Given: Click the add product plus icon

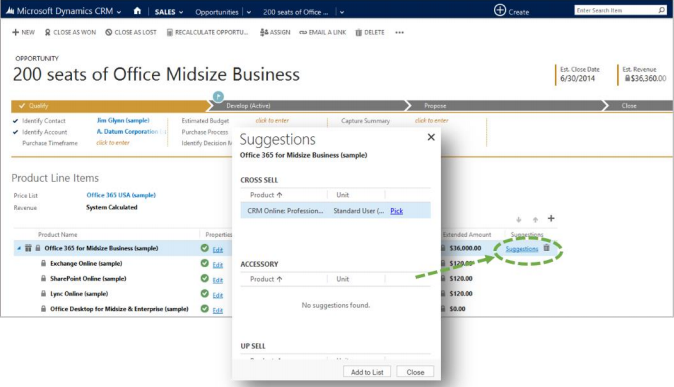Looking at the screenshot, I should point(551,218).
